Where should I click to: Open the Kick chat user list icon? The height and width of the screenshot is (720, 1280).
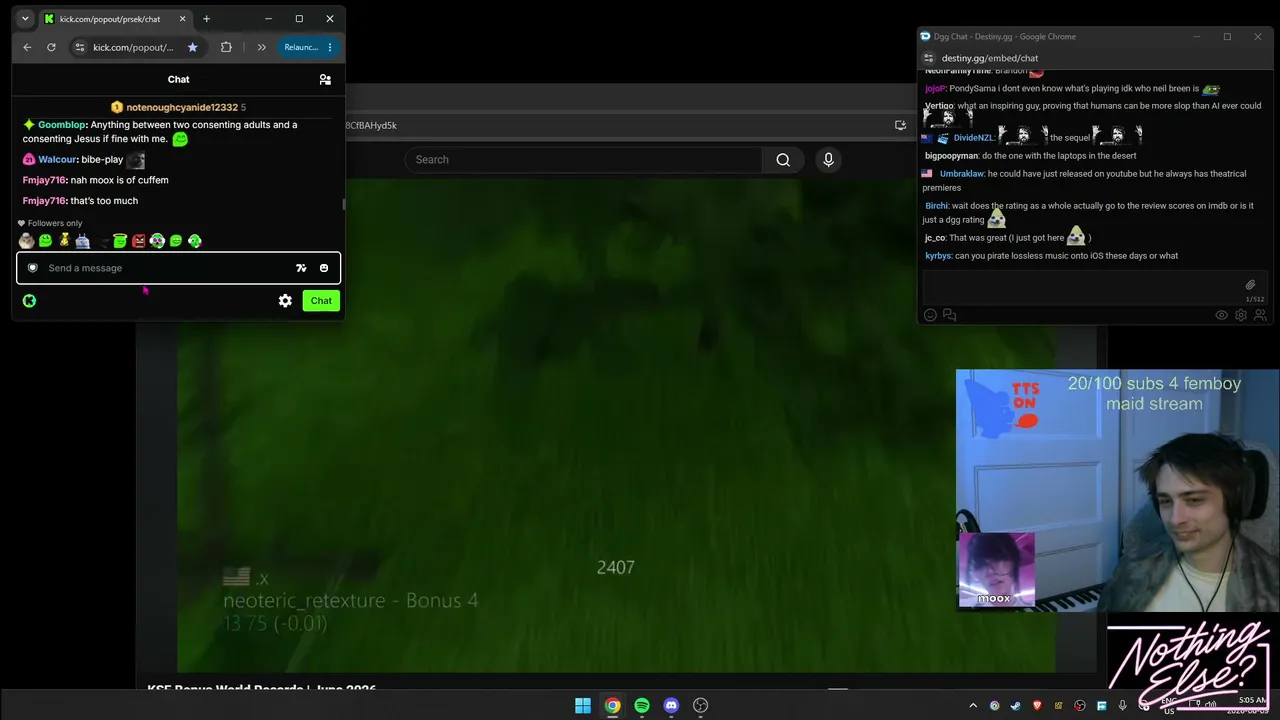point(325,79)
